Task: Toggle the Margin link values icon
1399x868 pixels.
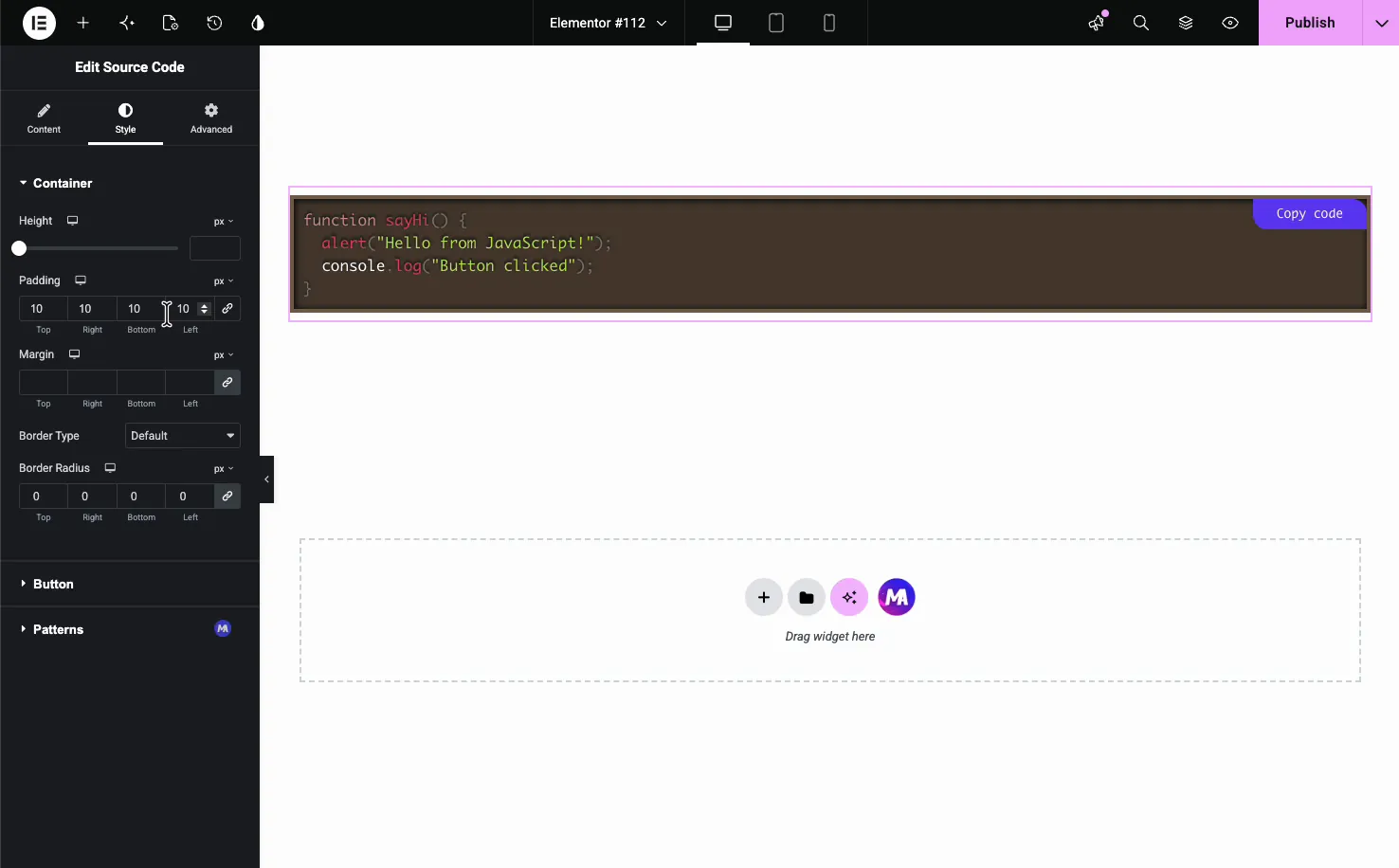Action: tap(227, 383)
